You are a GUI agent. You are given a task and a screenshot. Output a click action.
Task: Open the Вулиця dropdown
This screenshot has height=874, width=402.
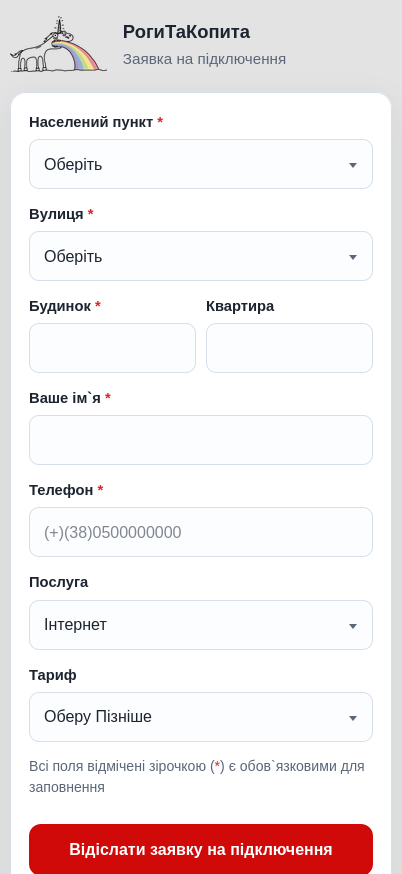pos(201,256)
